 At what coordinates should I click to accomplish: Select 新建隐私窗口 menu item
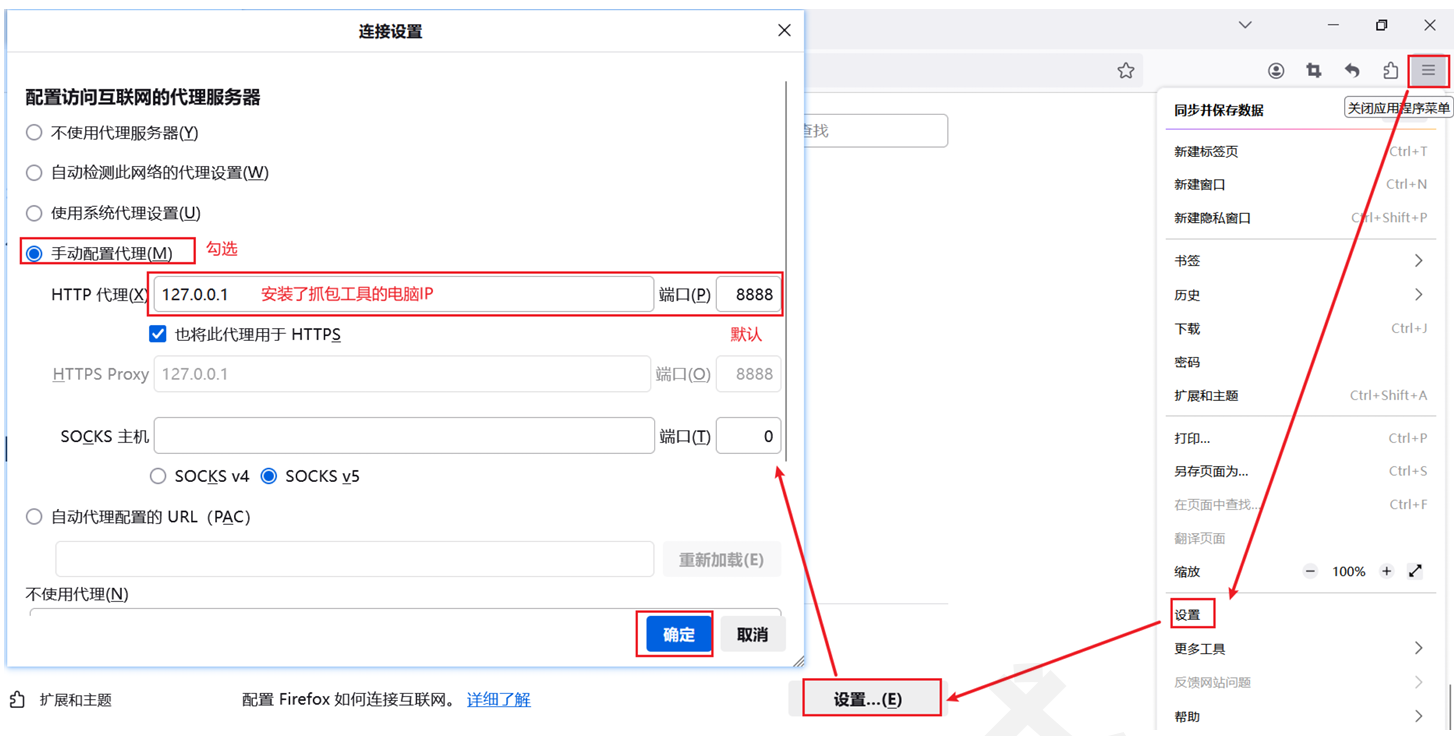coord(1213,218)
